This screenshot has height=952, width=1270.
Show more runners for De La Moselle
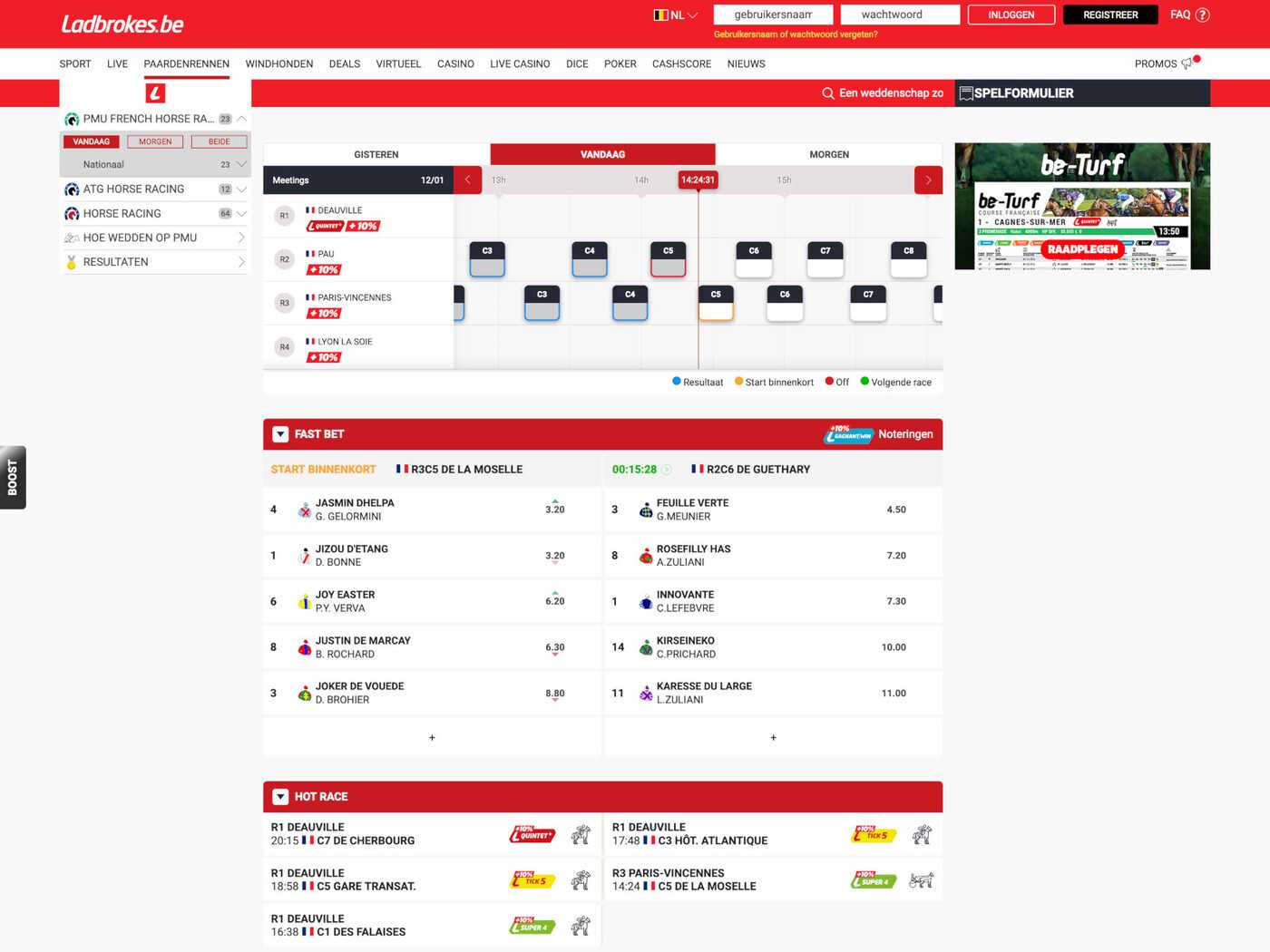(x=432, y=737)
